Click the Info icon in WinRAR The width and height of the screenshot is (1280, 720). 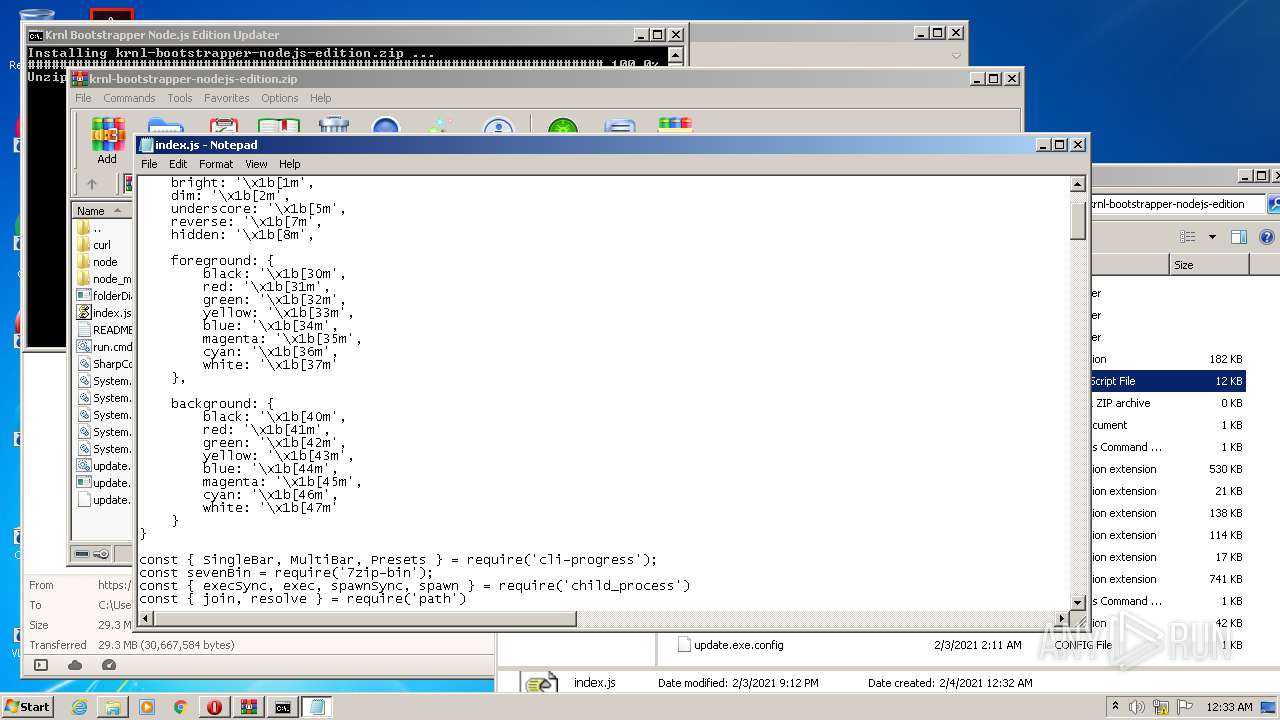pyautogui.click(x=498, y=126)
